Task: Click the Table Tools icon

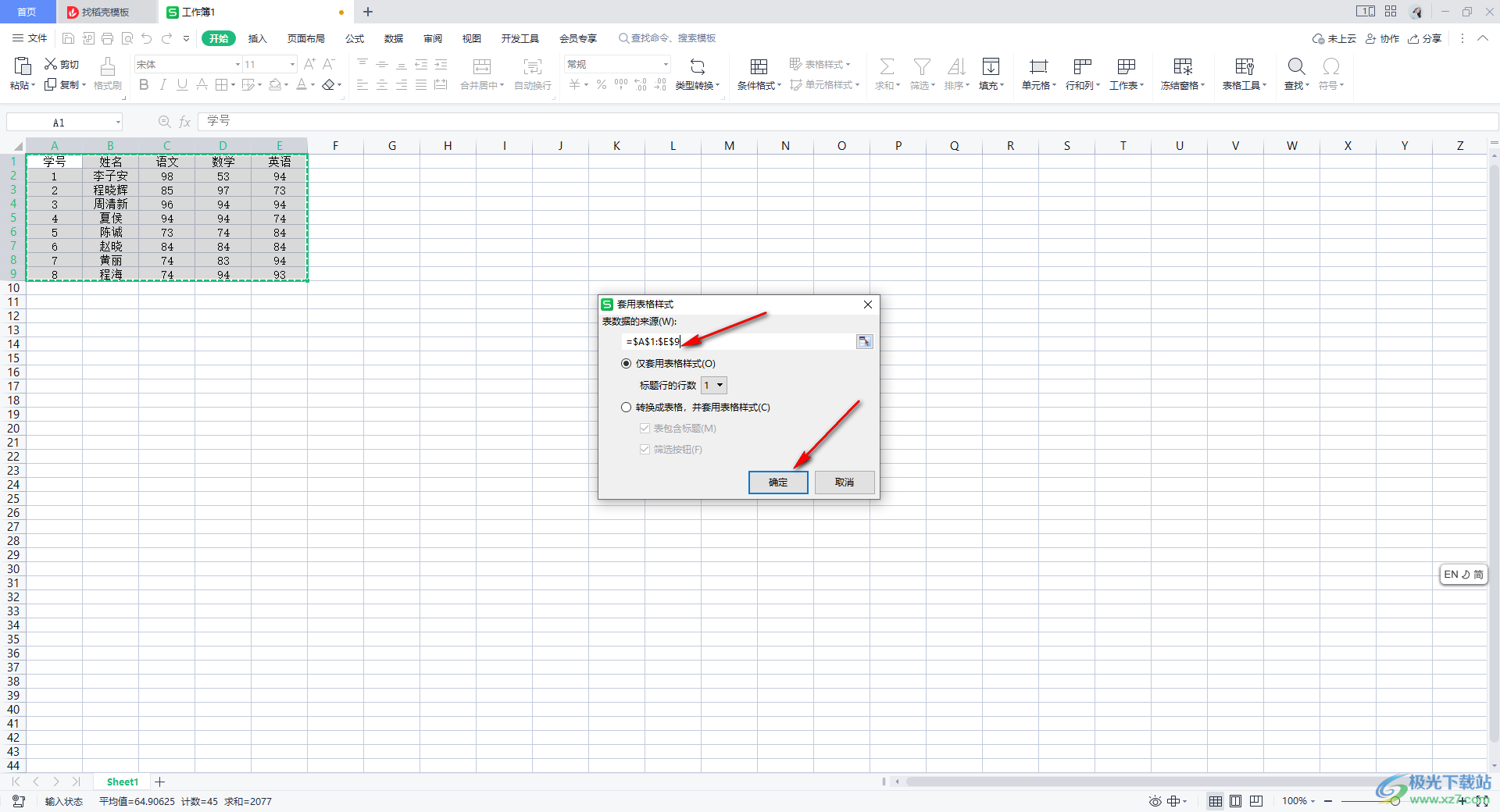Action: 1245,67
